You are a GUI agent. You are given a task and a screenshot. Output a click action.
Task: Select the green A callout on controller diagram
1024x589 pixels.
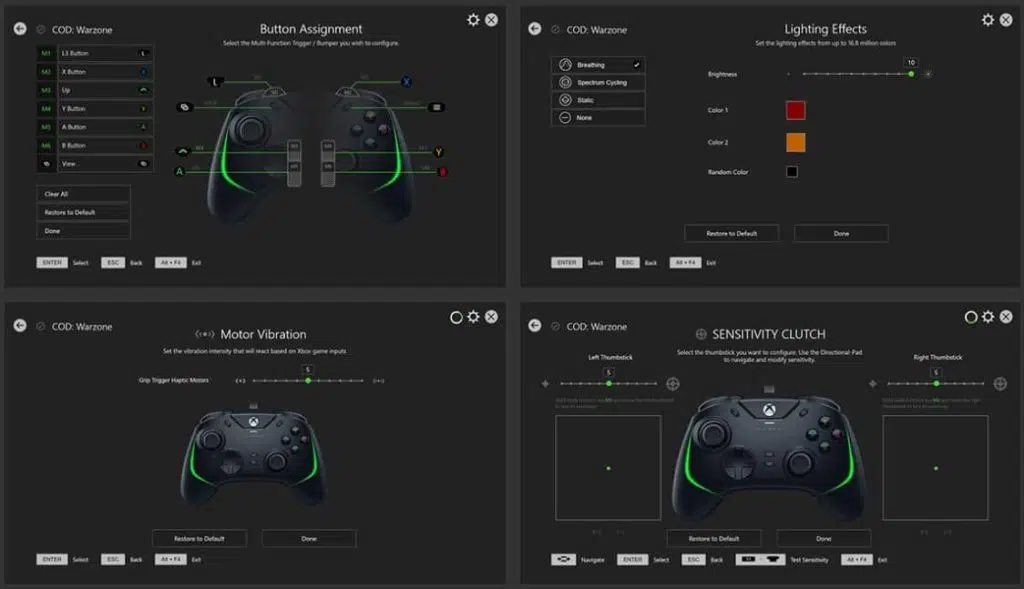[180, 172]
